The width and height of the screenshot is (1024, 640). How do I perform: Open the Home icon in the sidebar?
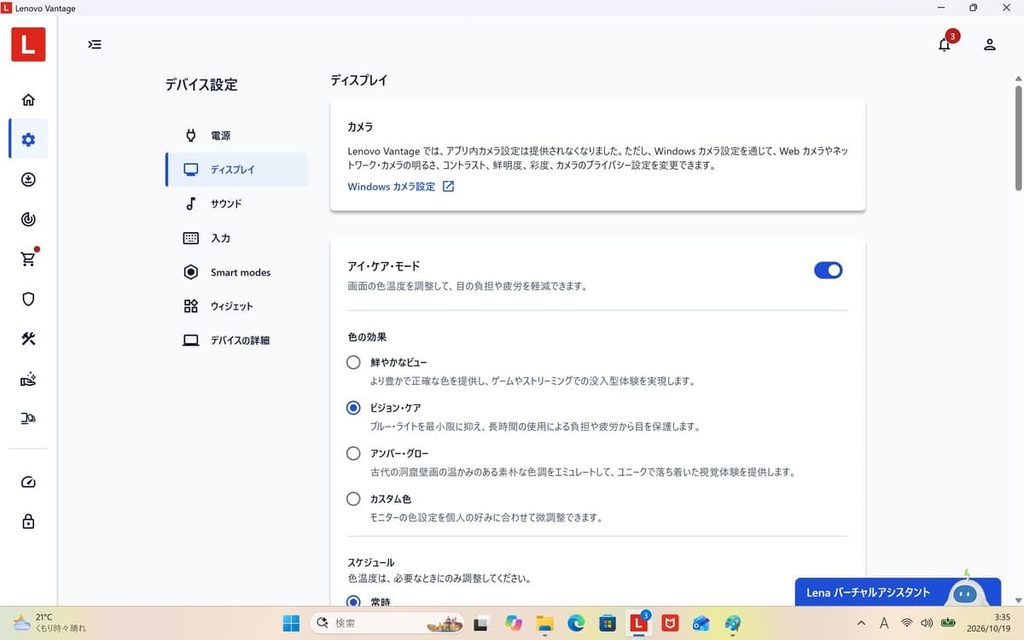coord(28,99)
